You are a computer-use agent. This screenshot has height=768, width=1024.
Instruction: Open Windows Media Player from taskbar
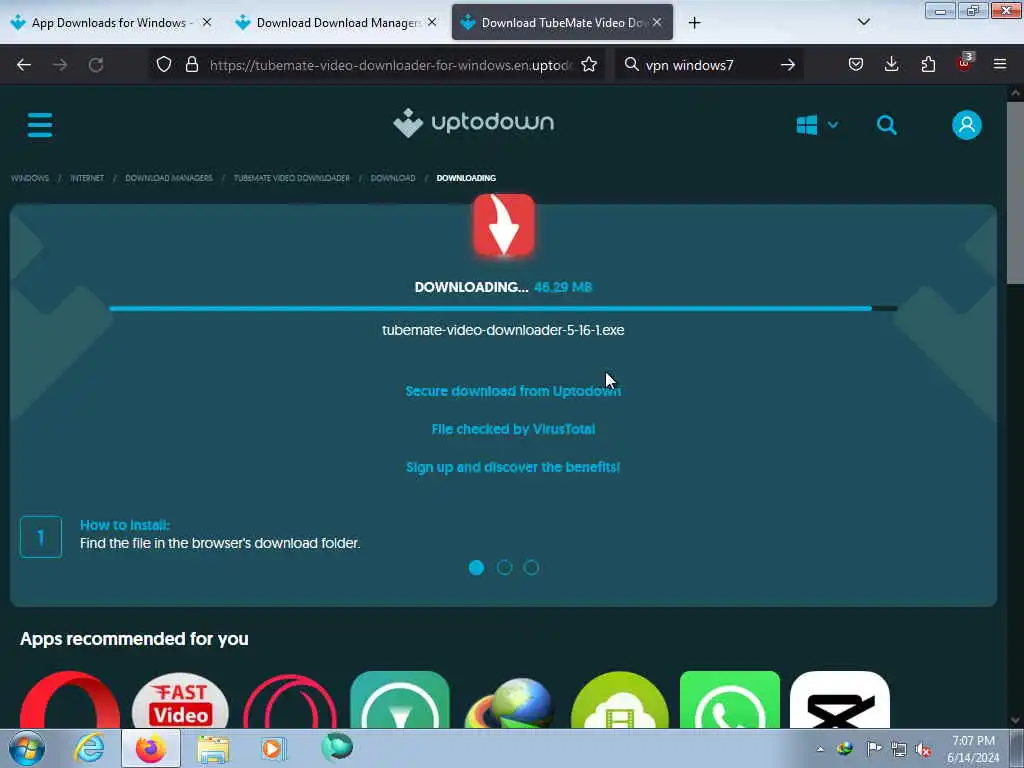coord(273,748)
